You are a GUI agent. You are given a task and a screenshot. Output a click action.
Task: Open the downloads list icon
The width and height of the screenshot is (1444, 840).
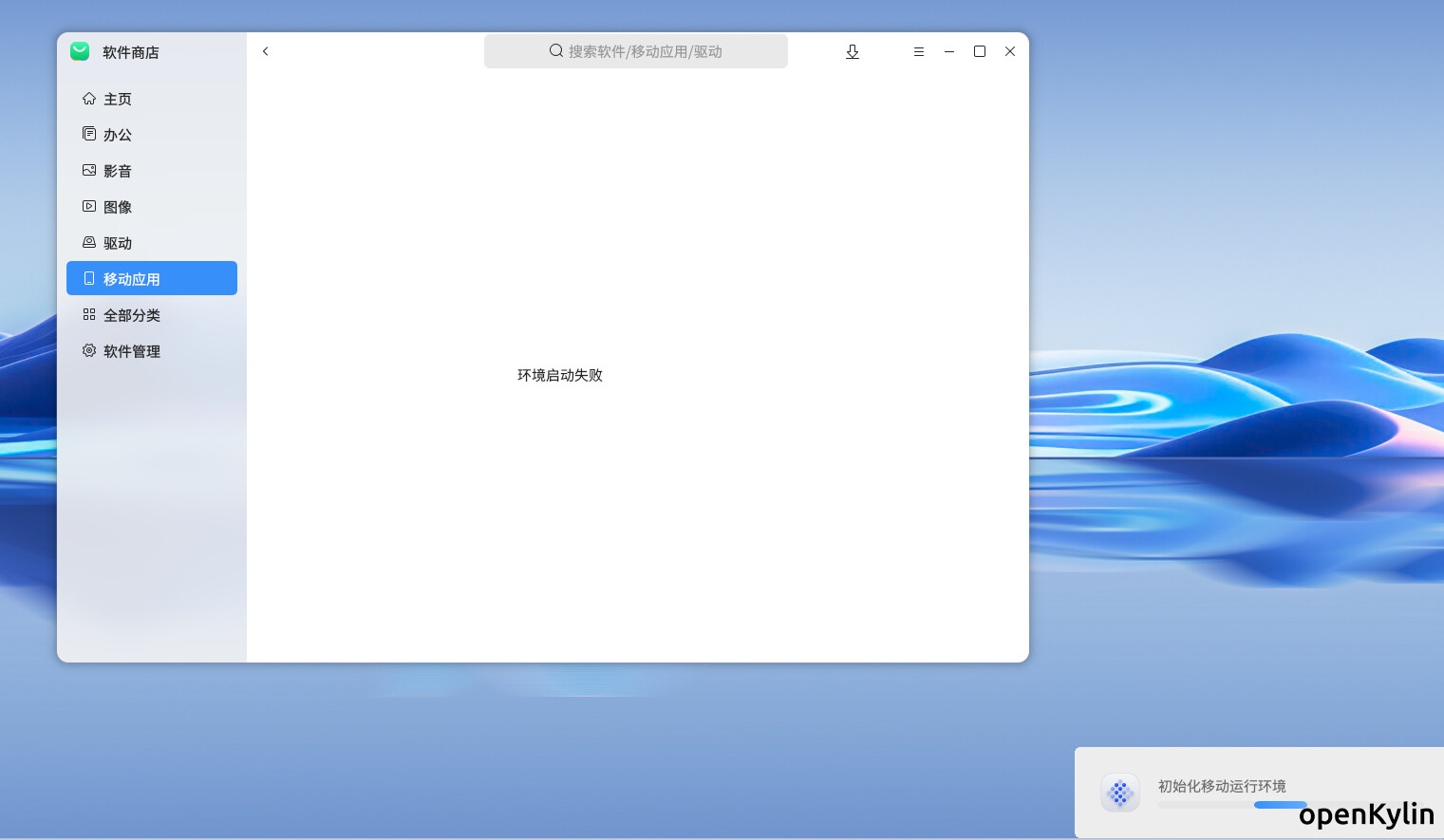click(853, 51)
